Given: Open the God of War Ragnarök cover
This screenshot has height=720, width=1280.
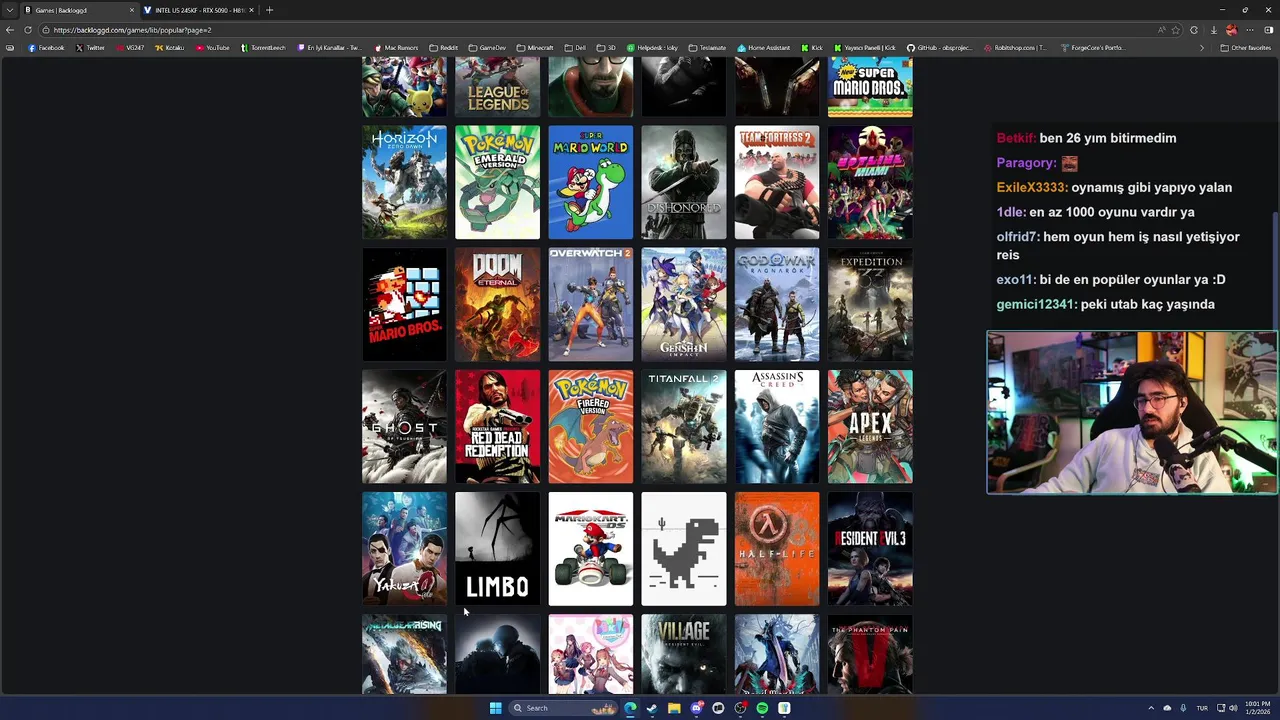Looking at the screenshot, I should [x=776, y=304].
